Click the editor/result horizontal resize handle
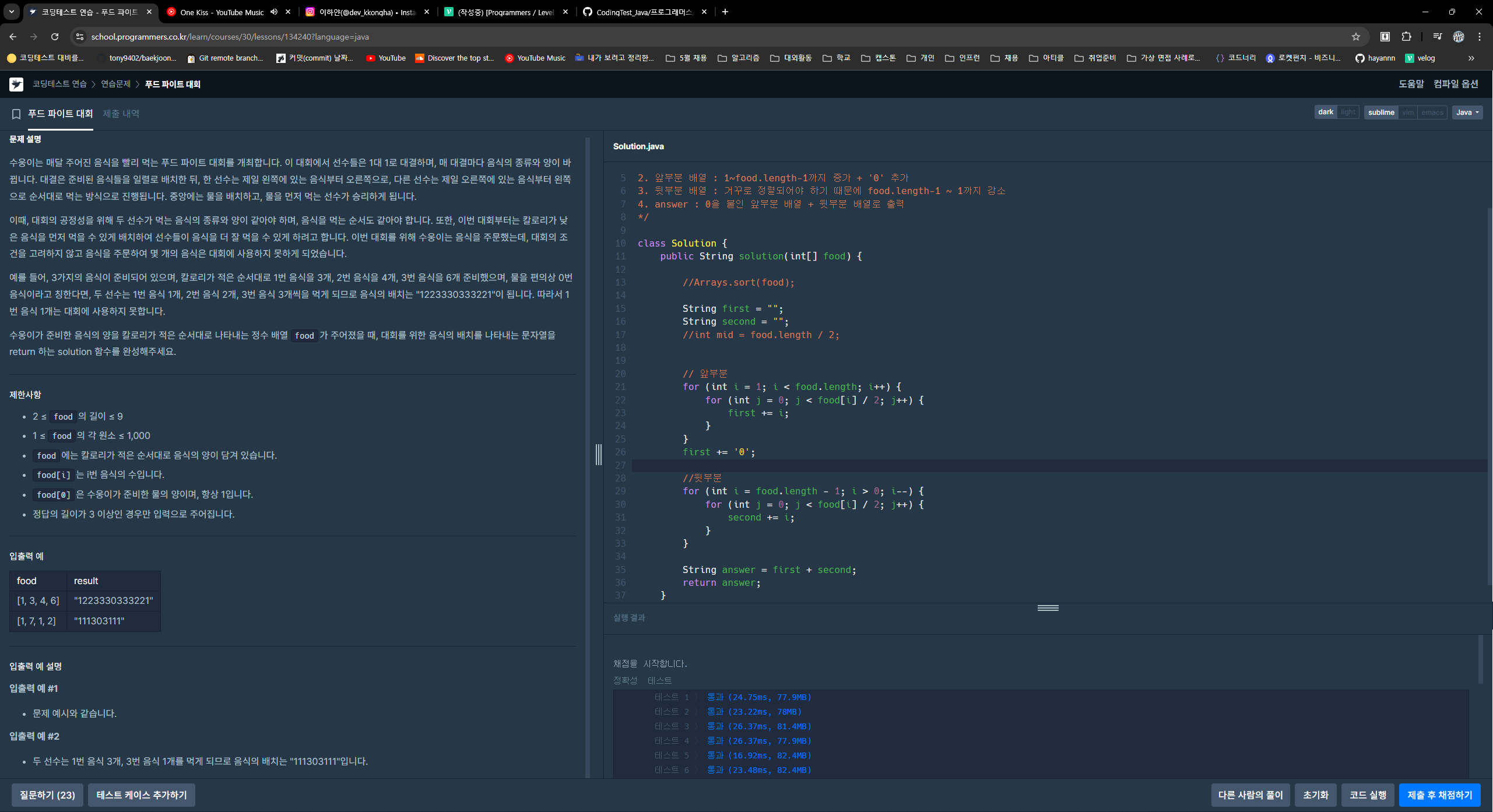The image size is (1493, 812). 1048,608
